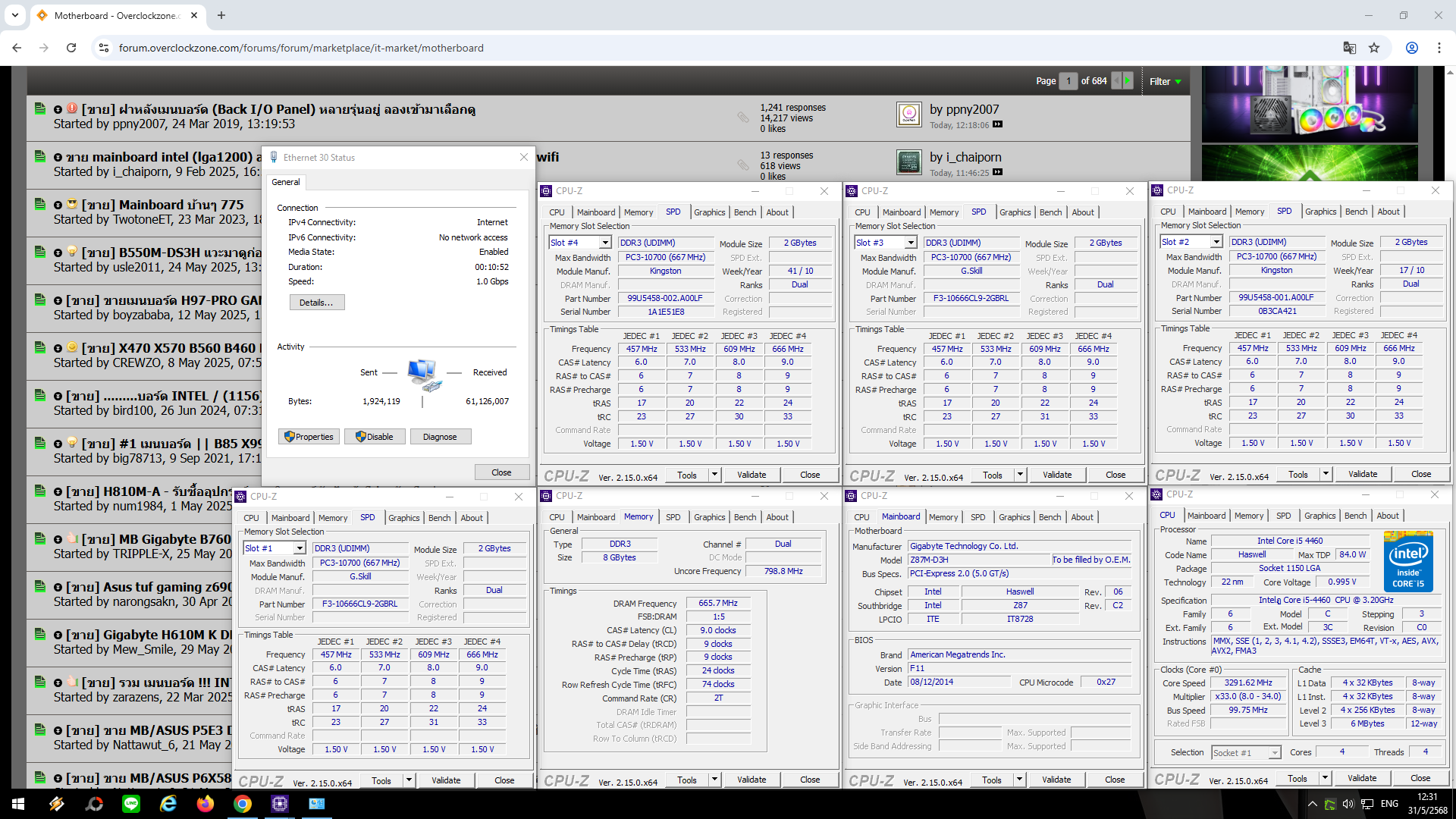Screen dimensions: 1456x819
Task: Bookmark this page with star icon
Action: 1374,48
